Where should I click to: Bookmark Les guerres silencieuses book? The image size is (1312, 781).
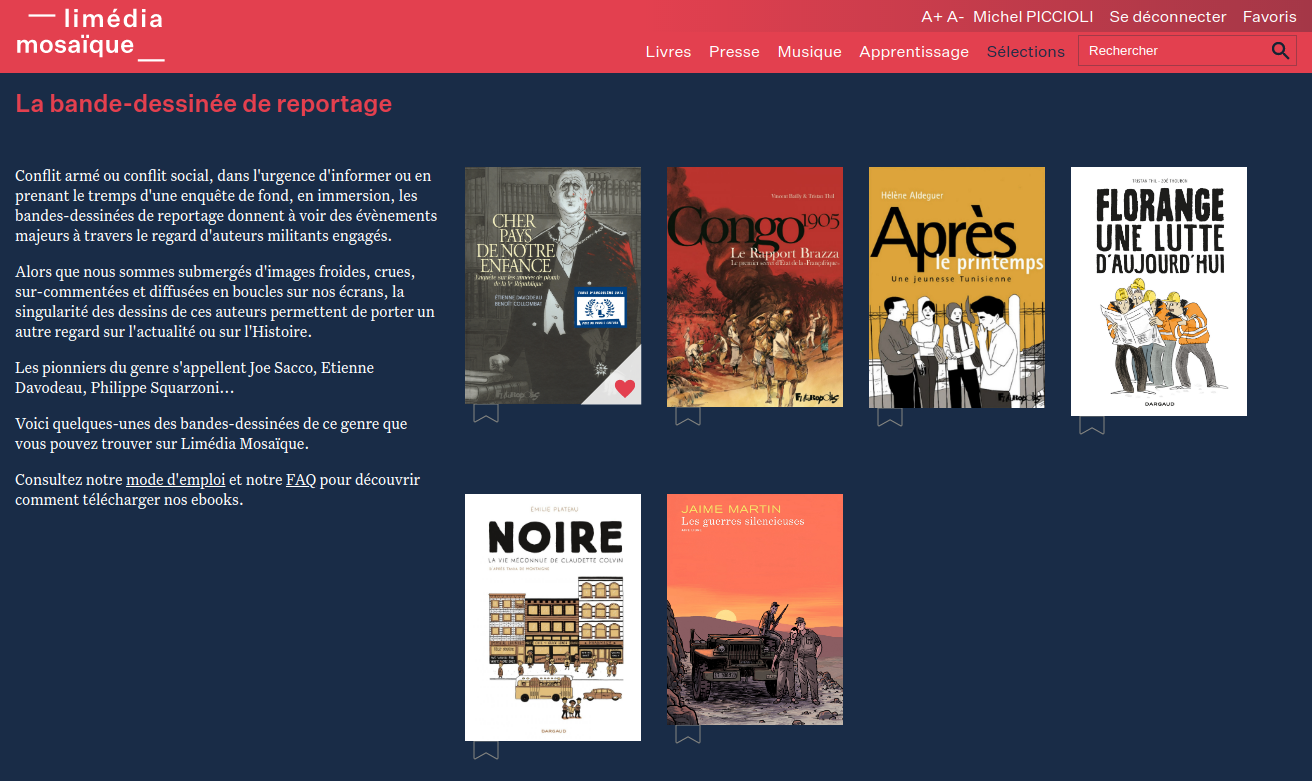tap(688, 734)
